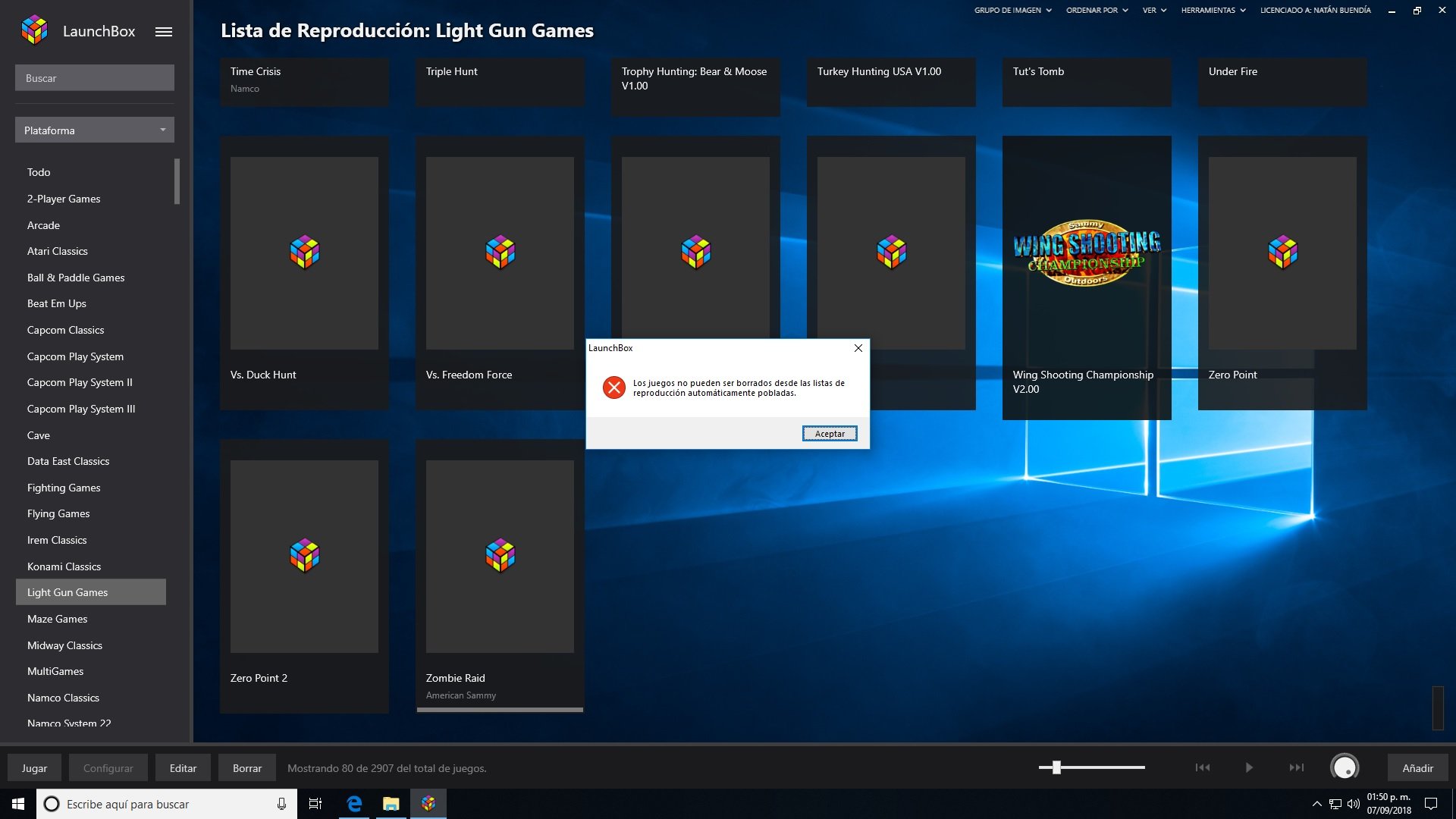Click the Windows search box
This screenshot has height=819, width=1456.
coord(166,804)
